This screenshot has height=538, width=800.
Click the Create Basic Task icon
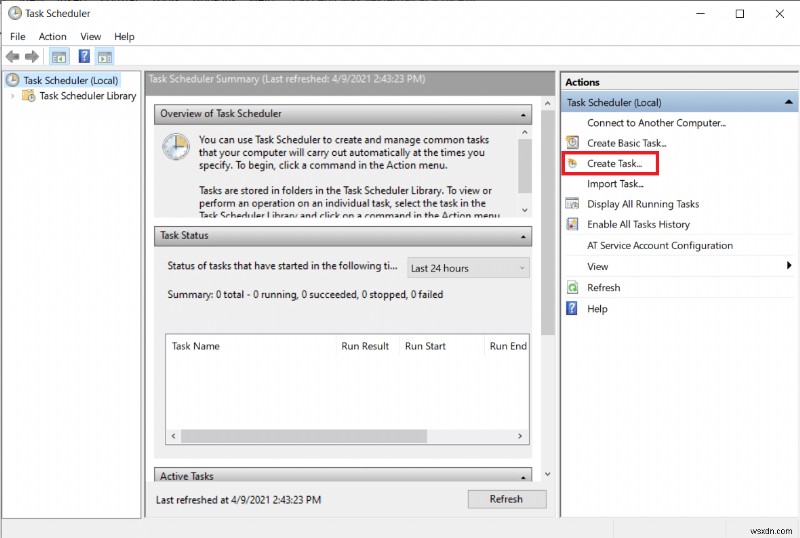572,142
